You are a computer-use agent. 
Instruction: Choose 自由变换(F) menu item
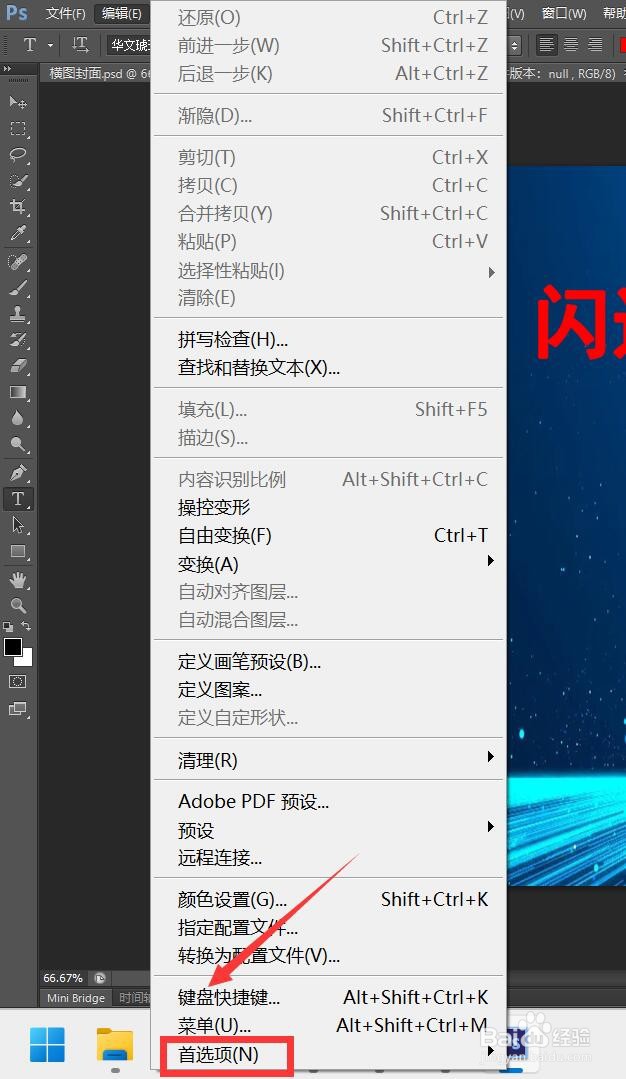pos(329,535)
